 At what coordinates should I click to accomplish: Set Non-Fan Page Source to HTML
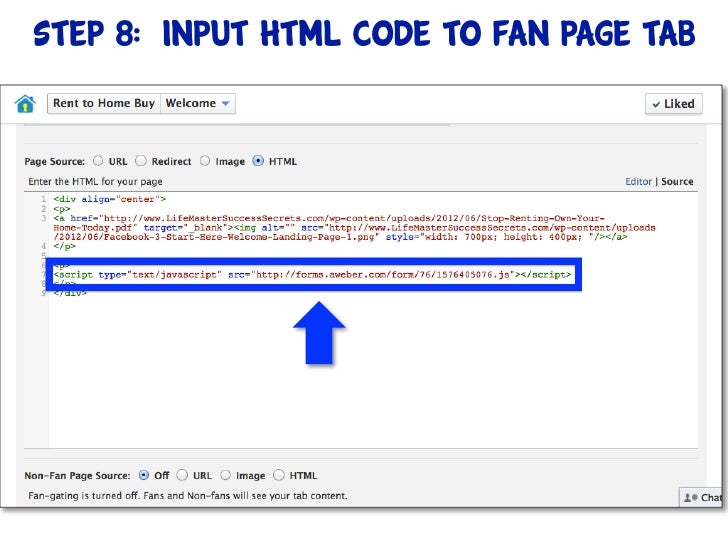(x=279, y=475)
